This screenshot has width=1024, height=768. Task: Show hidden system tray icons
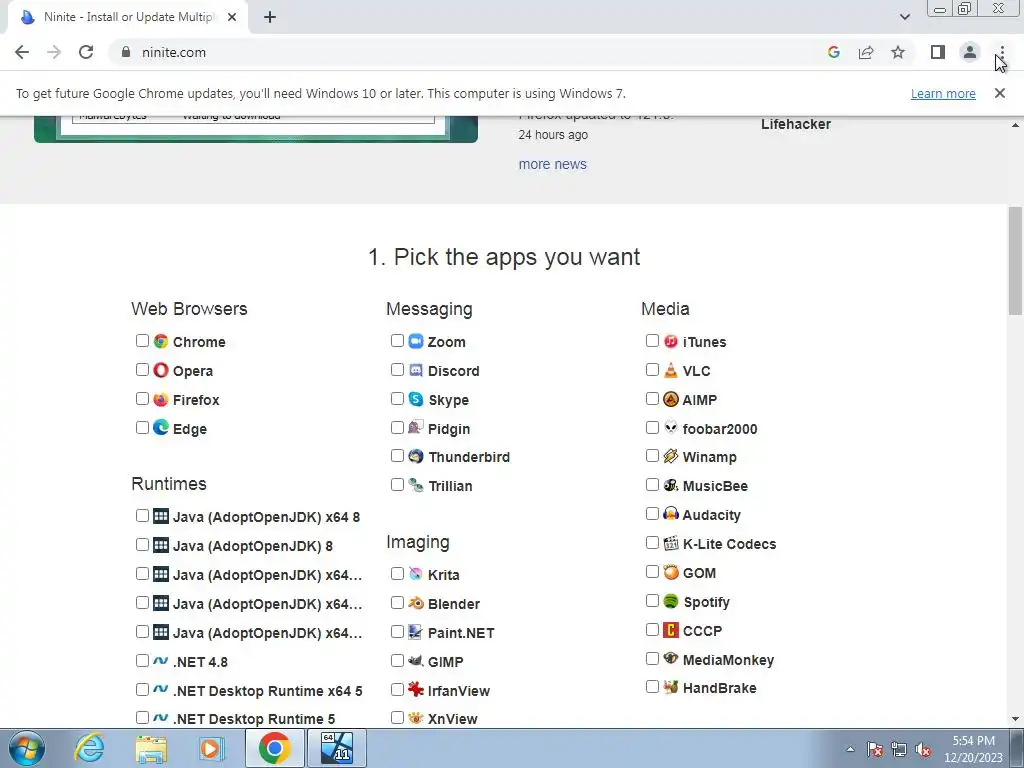[850, 749]
